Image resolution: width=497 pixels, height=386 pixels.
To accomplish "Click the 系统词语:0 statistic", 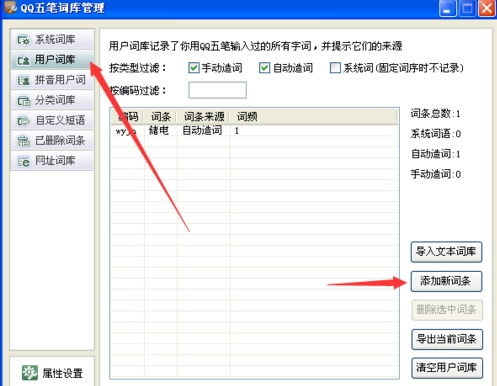I will pyautogui.click(x=436, y=134).
